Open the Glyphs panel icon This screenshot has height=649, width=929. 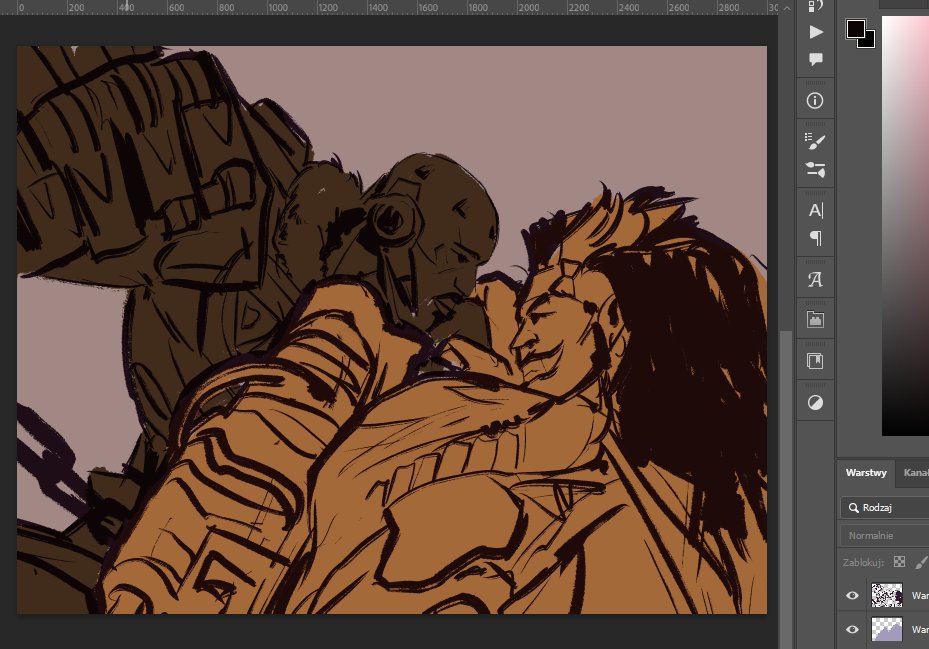(815, 279)
